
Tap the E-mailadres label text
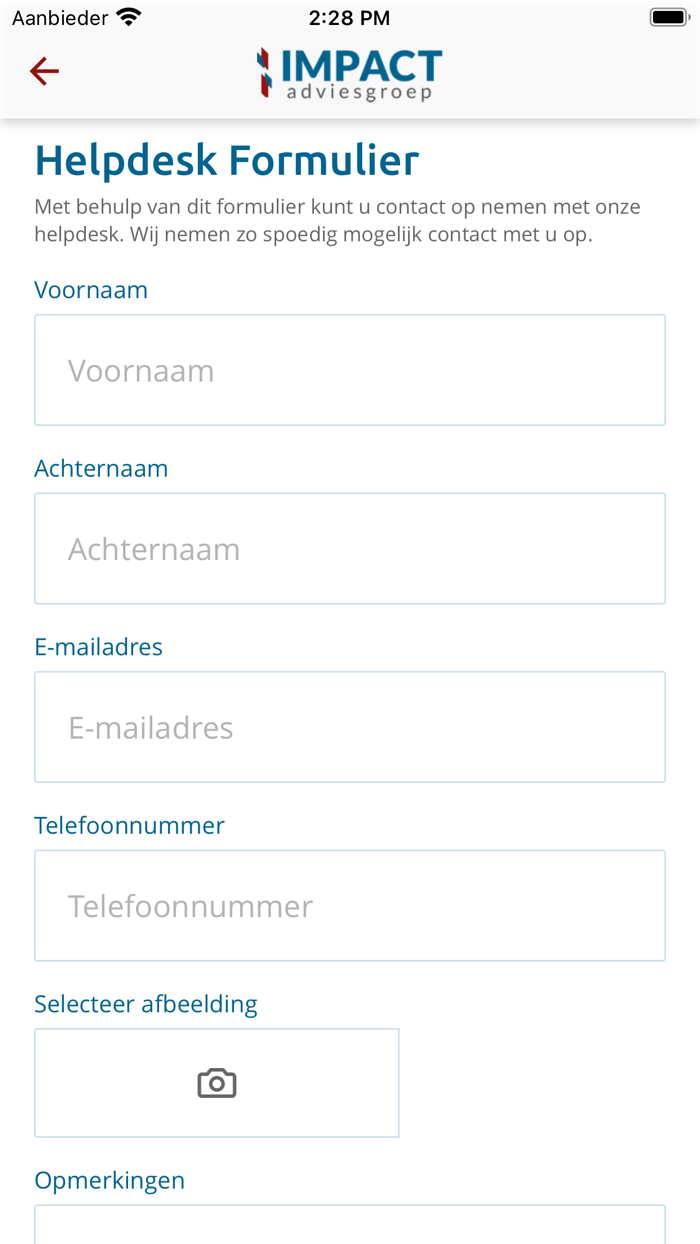point(98,647)
